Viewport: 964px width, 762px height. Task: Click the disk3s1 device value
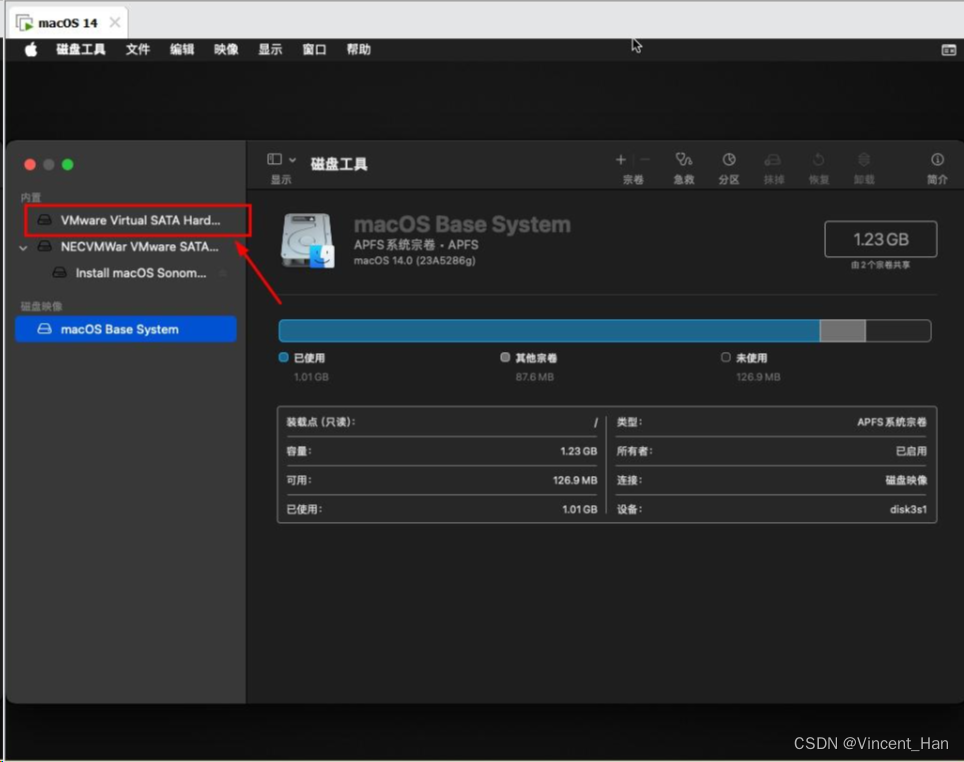908,509
